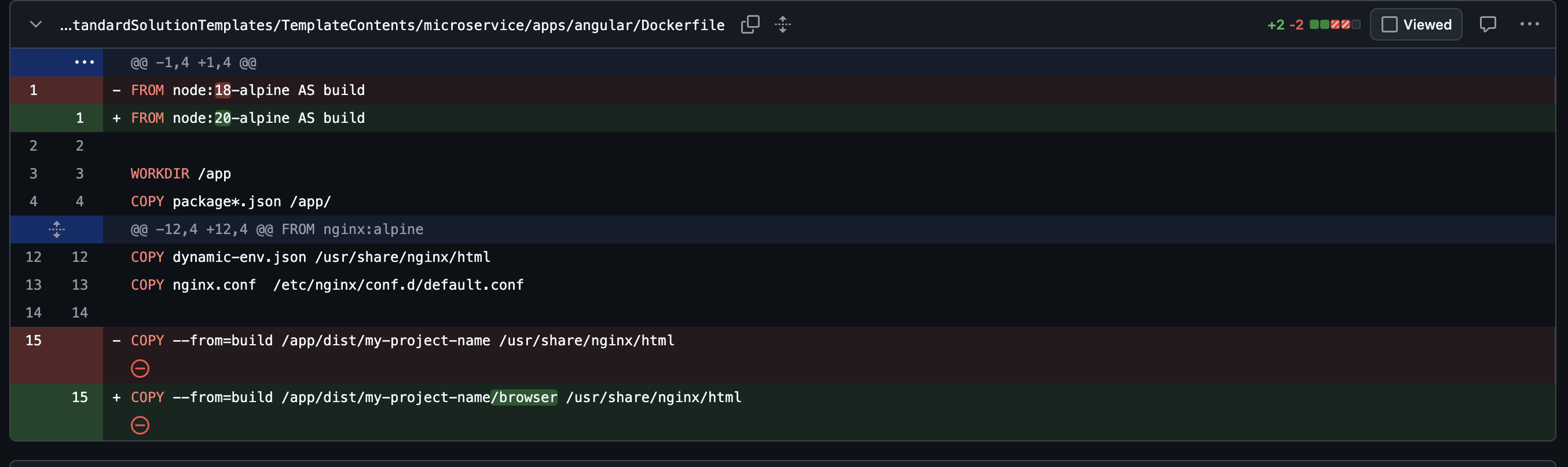Click the plus marker on the node:20-alpine line

116,118
